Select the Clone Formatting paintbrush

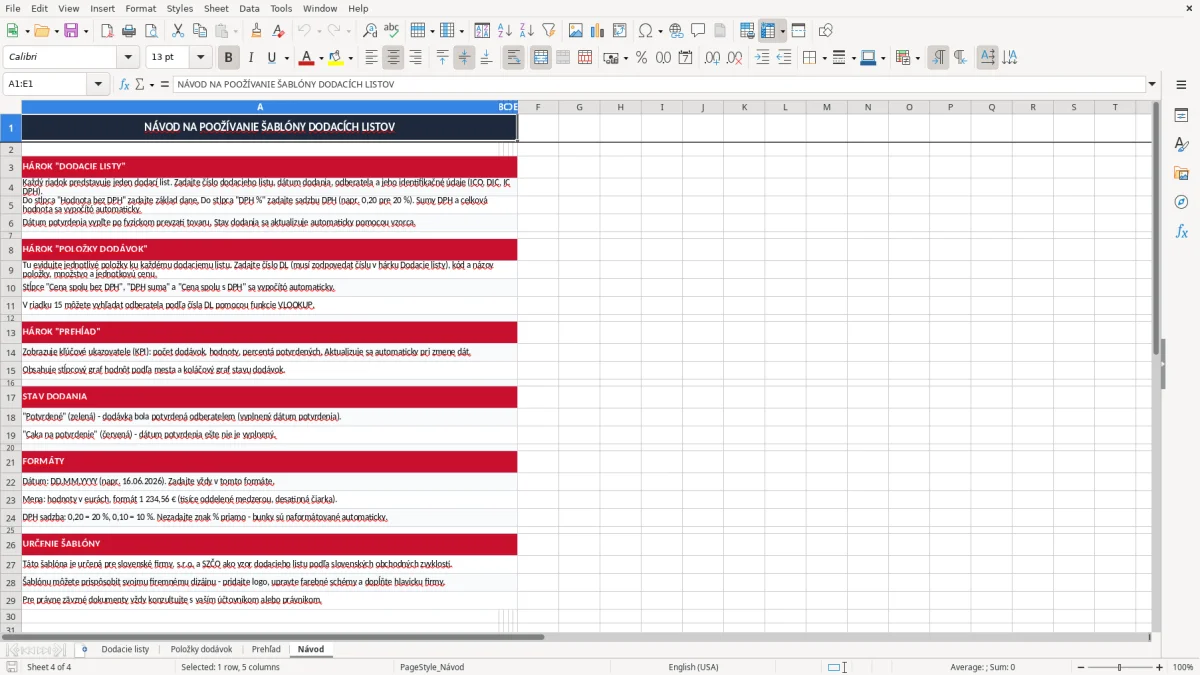256,31
